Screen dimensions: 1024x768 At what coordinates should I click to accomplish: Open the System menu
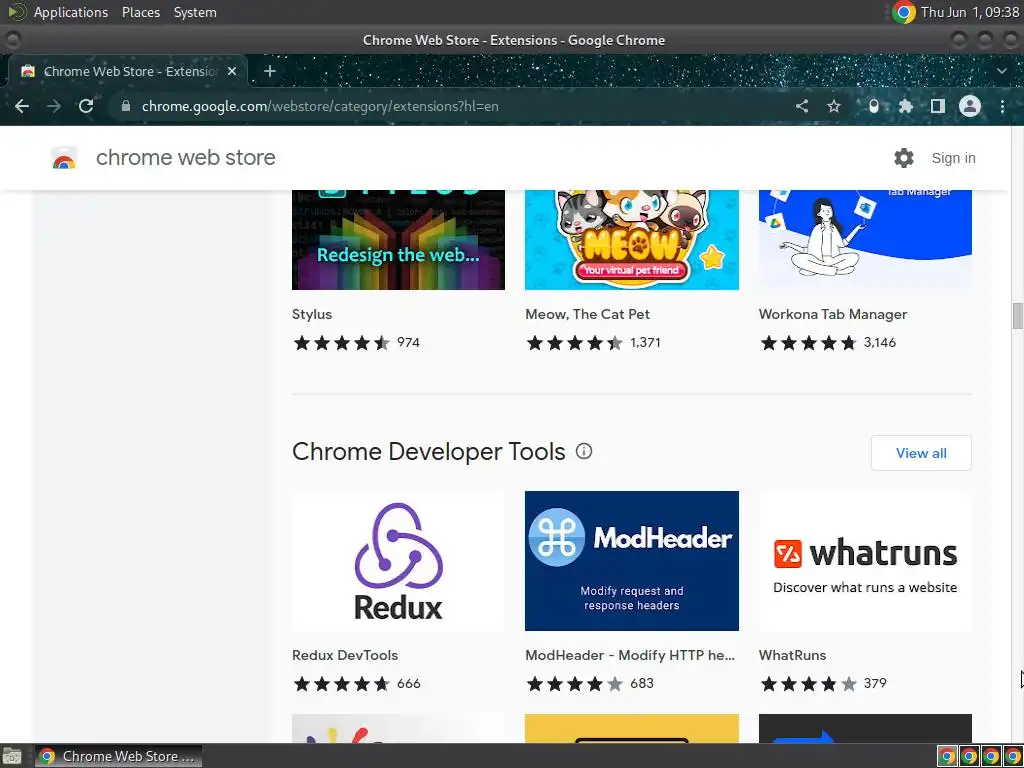pos(195,12)
